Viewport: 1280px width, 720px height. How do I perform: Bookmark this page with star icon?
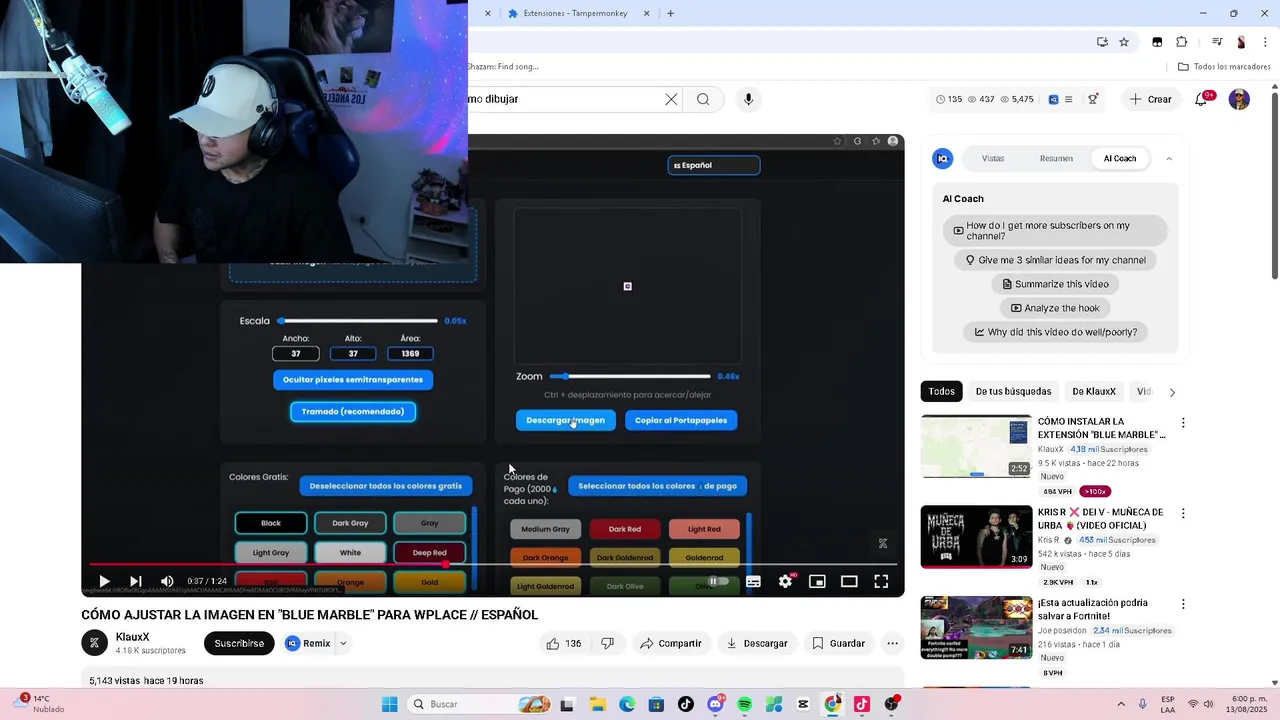click(x=1124, y=42)
